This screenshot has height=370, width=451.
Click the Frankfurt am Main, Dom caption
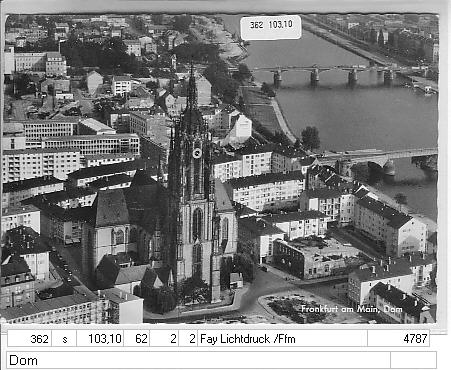352,309
